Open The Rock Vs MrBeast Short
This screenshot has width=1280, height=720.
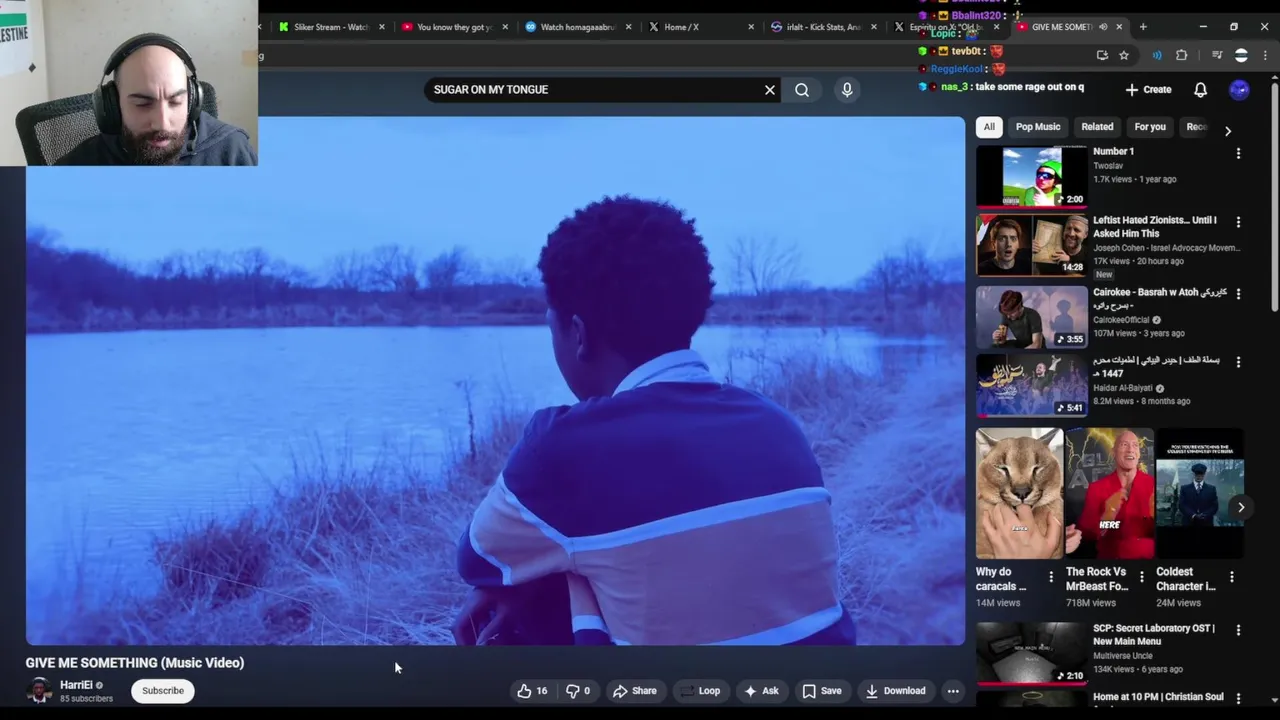1109,493
